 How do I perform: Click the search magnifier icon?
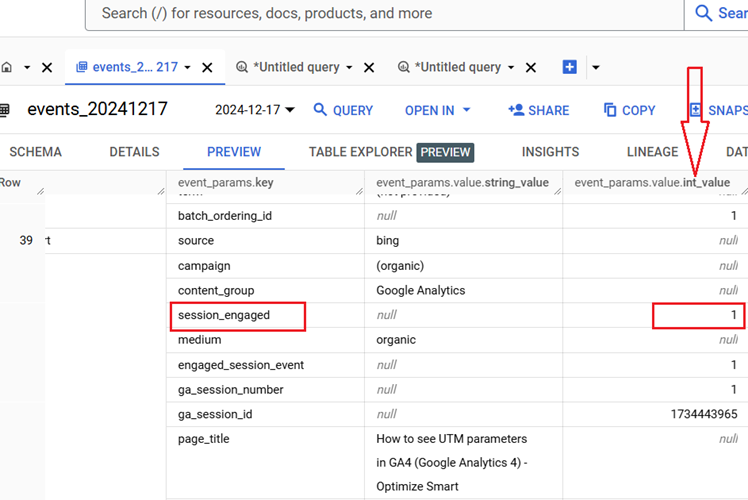click(x=703, y=13)
